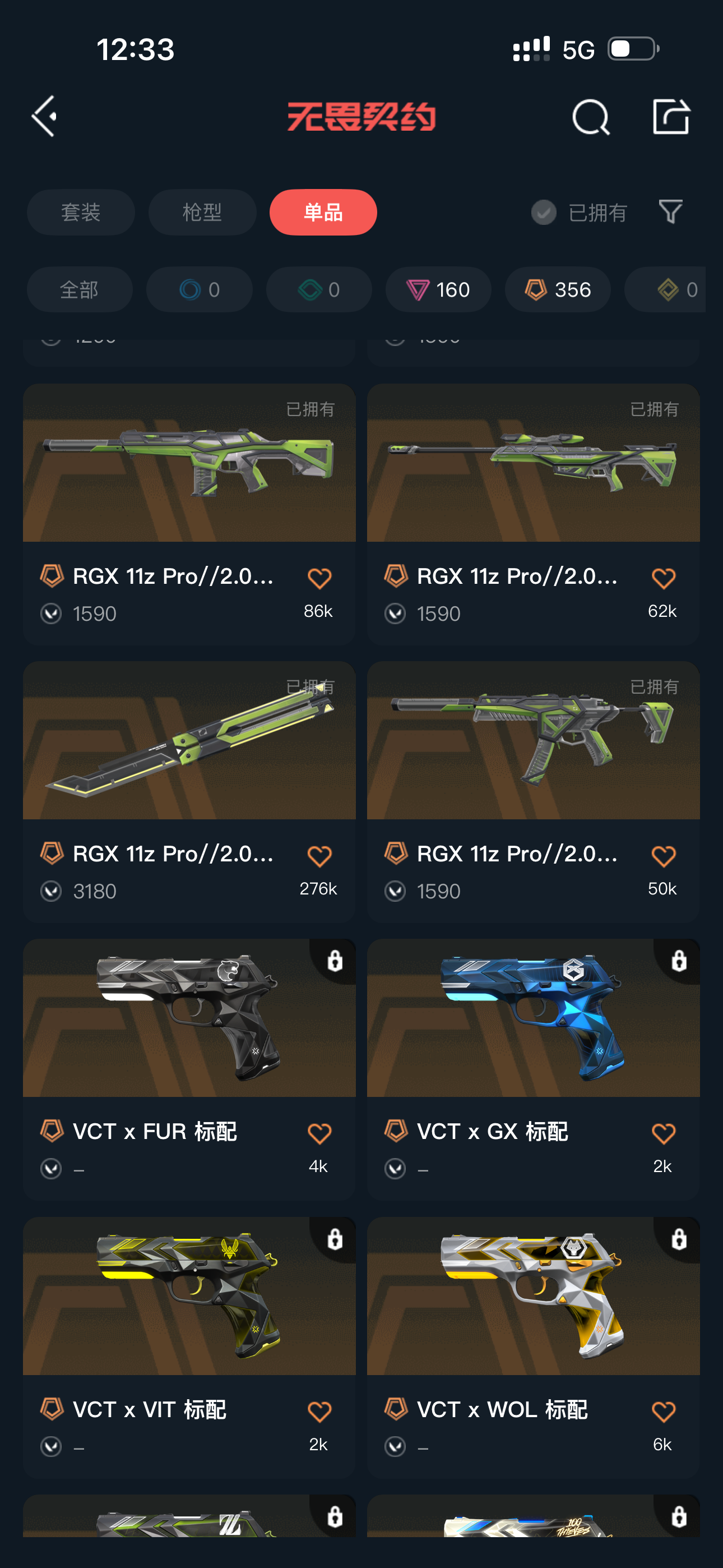Screen dimensions: 723x1568
Task: Switch to the 枪型 tab
Action: 202,212
